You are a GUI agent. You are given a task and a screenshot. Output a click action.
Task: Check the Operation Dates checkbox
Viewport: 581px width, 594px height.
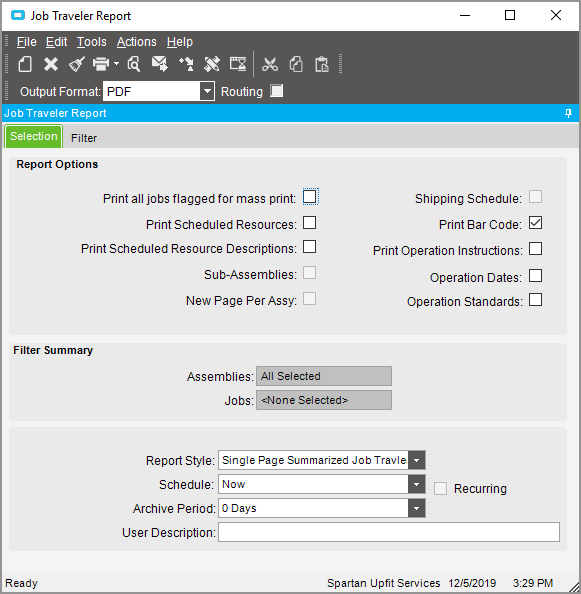[x=535, y=276]
